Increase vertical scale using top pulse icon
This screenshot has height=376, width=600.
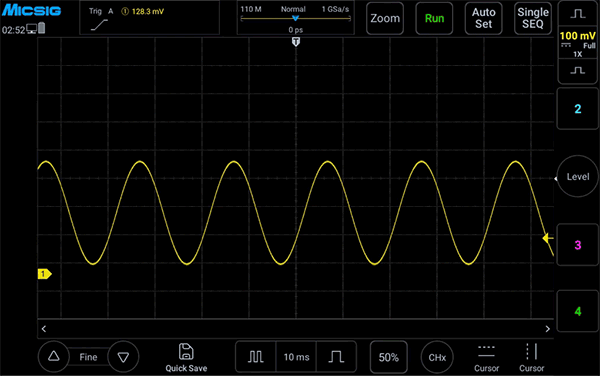(578, 14)
